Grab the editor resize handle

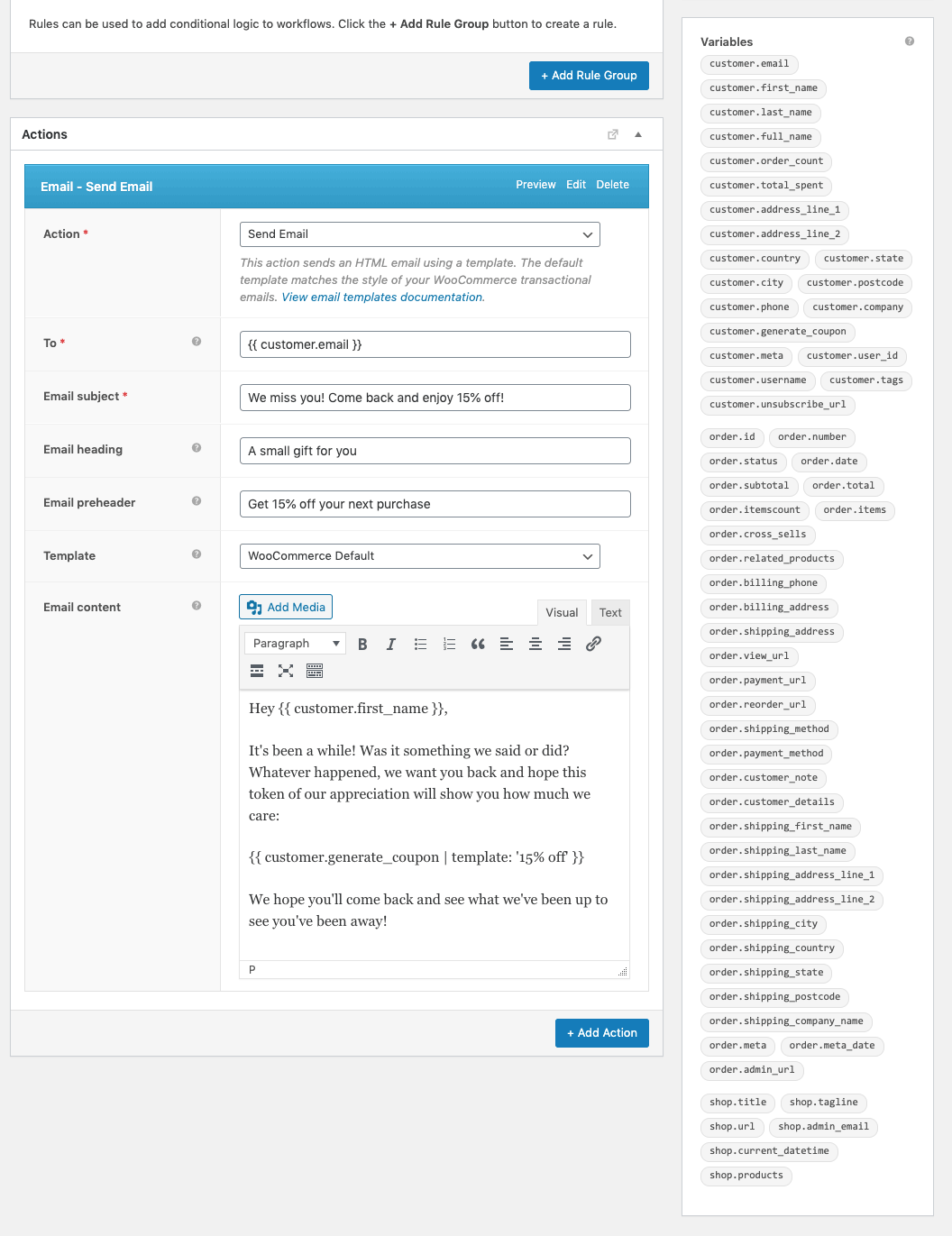[622, 971]
